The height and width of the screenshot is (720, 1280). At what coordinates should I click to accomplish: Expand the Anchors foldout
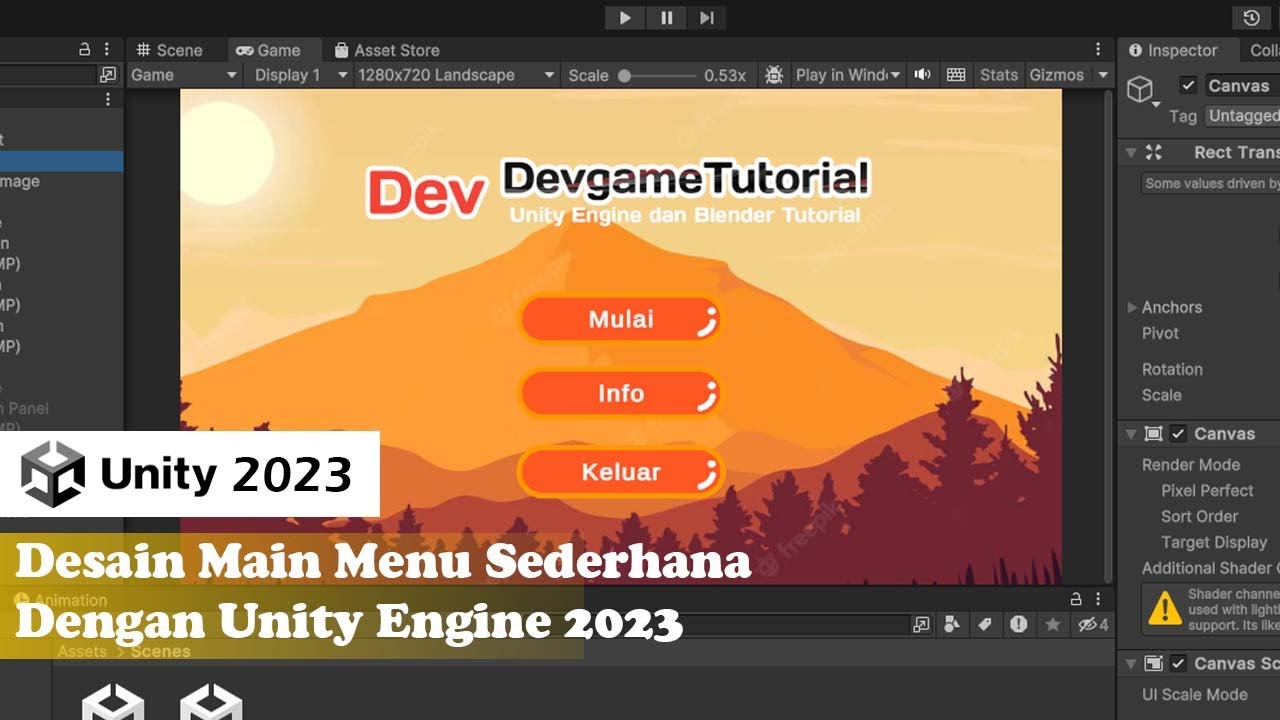point(1132,307)
